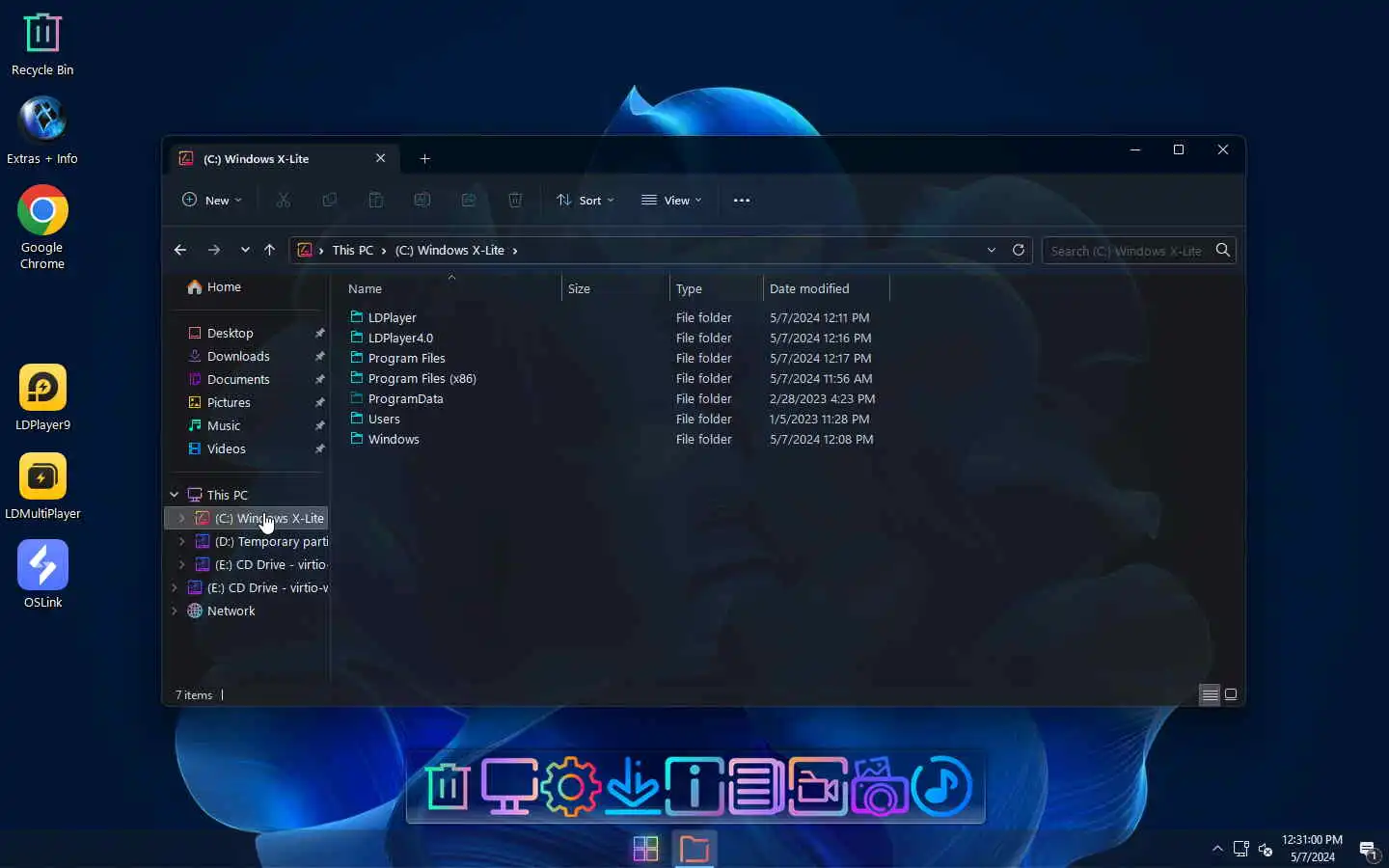
Task: Click the Rename icon in toolbar
Action: (422, 200)
